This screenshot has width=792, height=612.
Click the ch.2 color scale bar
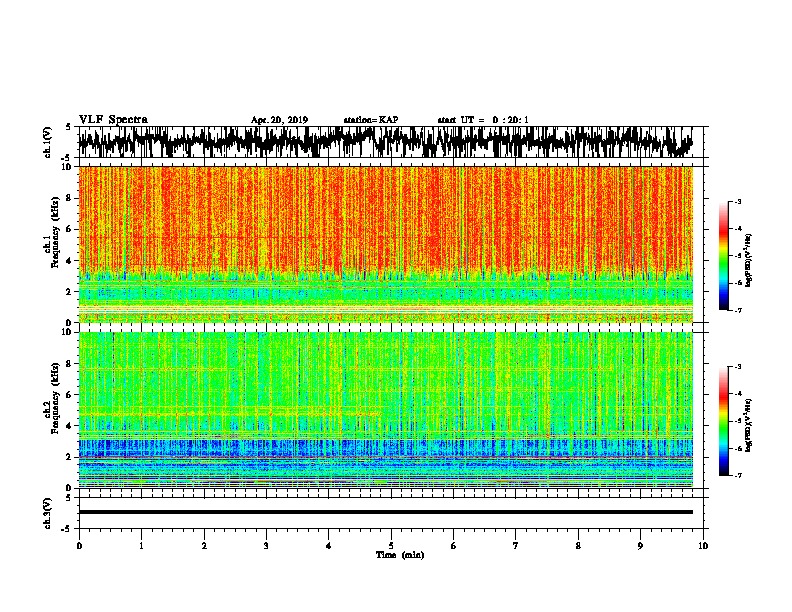pos(723,421)
